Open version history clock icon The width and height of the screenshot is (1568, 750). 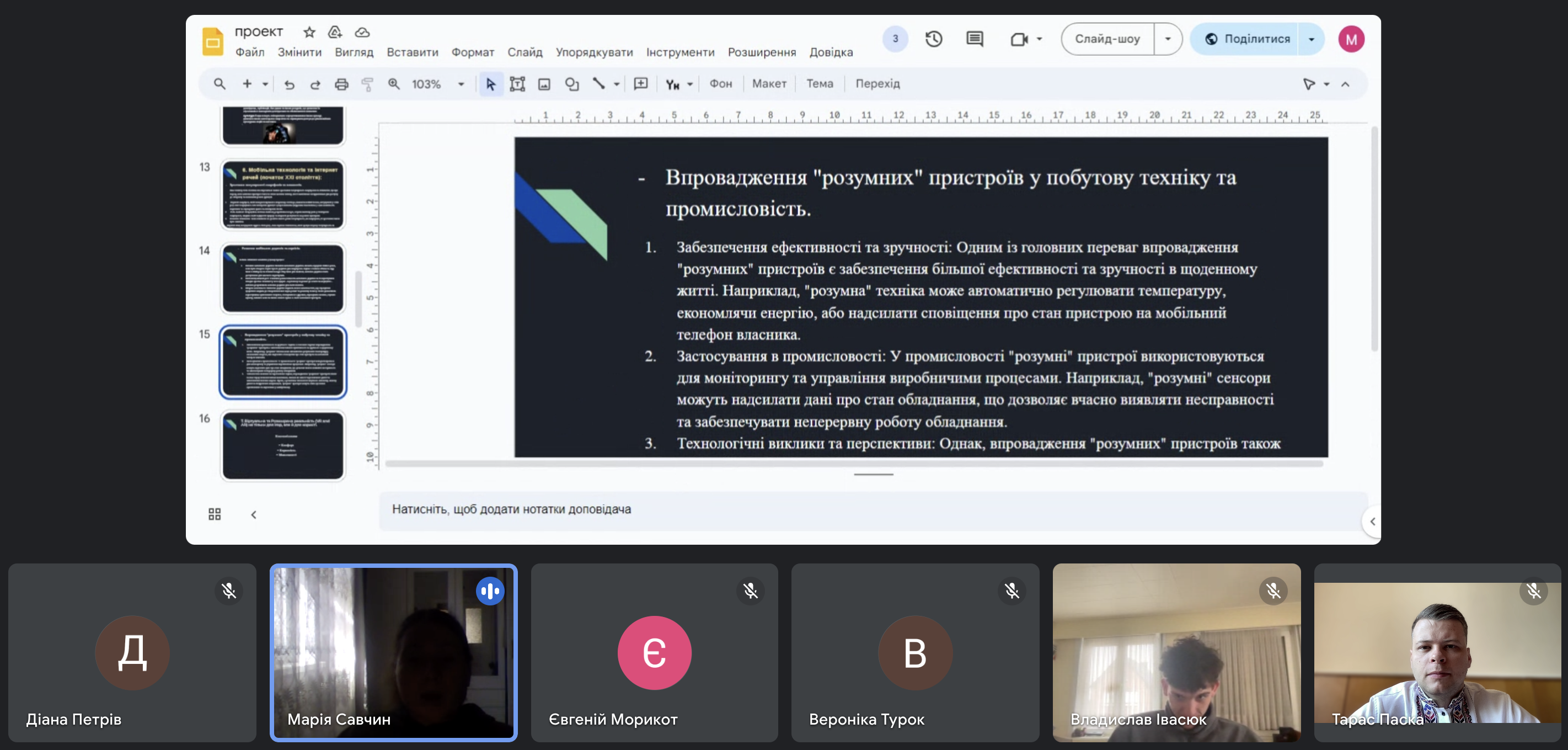(933, 39)
